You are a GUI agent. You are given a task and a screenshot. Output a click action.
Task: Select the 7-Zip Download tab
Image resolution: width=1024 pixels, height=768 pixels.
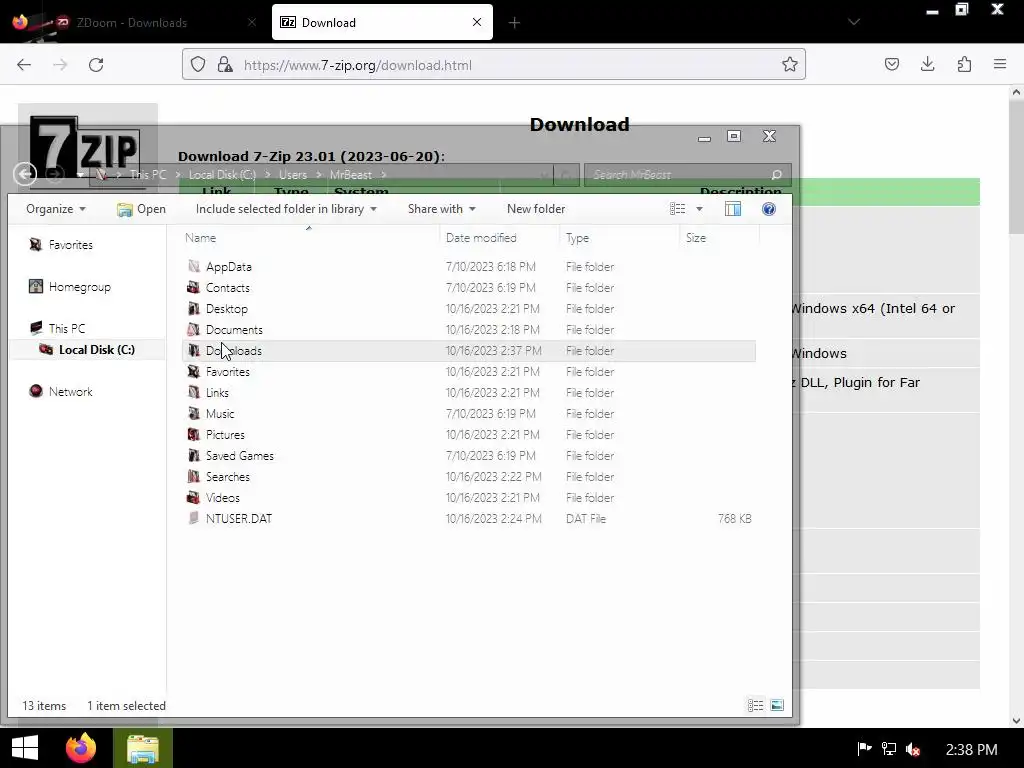pyautogui.click(x=382, y=22)
